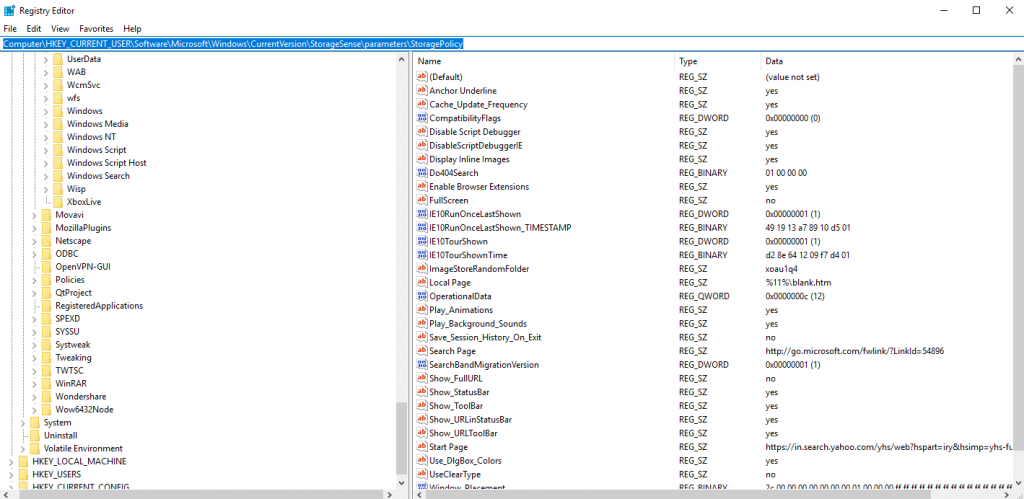Viewport: 1024px width, 499px height.
Task: Click the (Default) string value icon
Action: tap(422, 77)
